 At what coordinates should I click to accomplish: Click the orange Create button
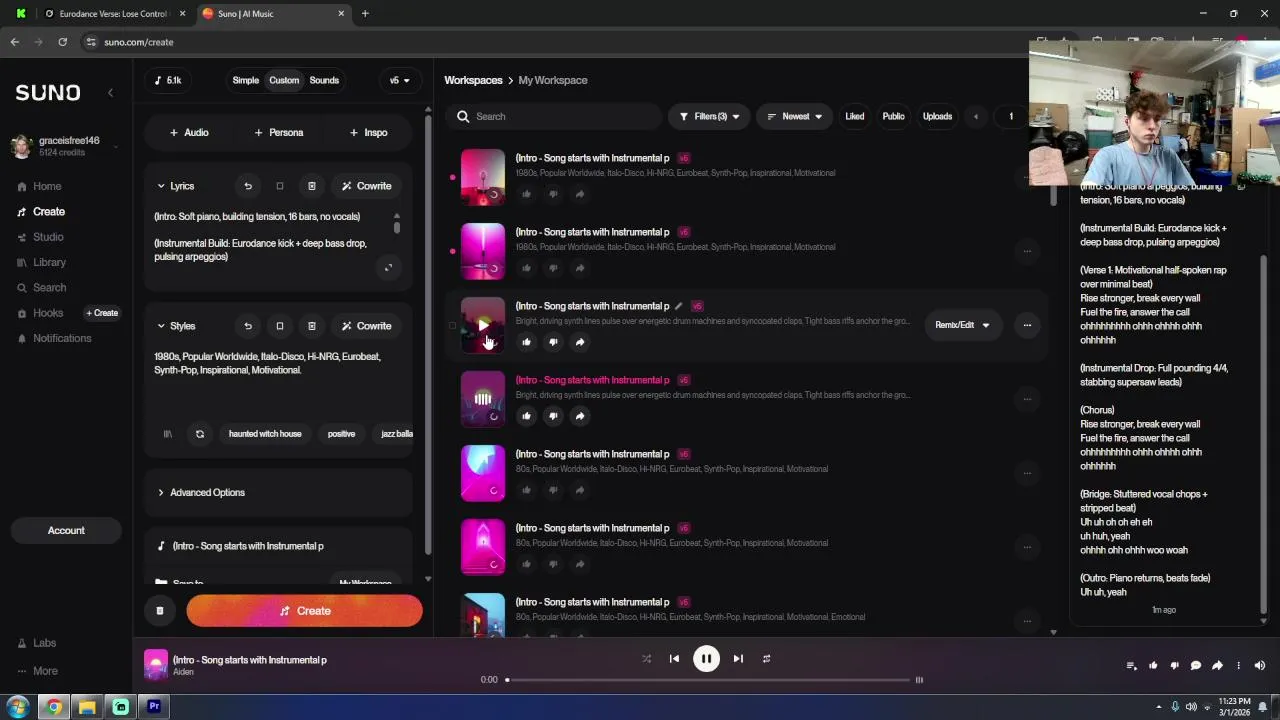click(304, 611)
